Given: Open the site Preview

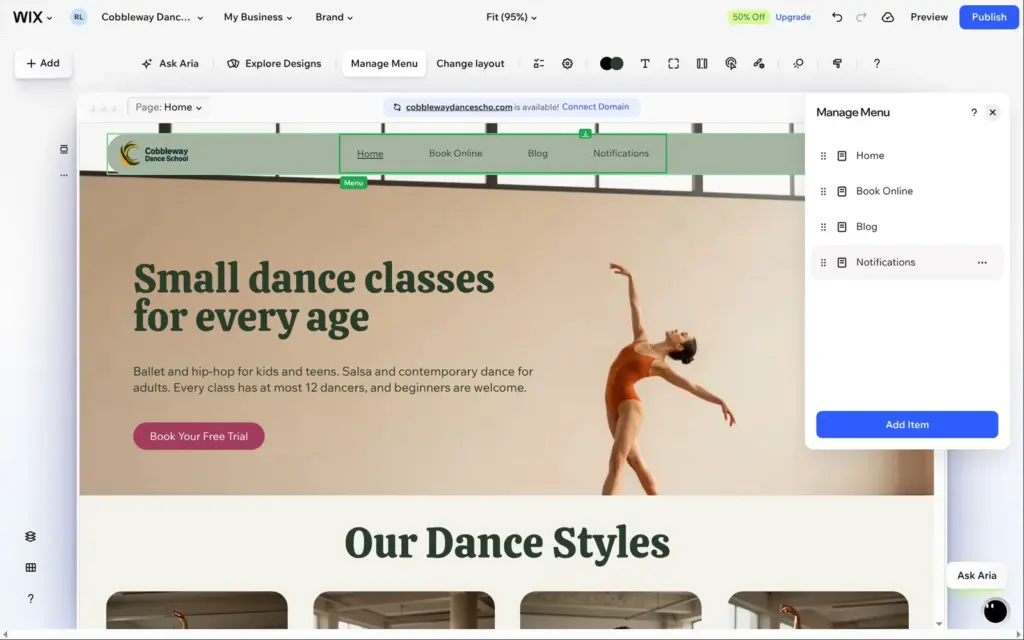Looking at the screenshot, I should (929, 17).
